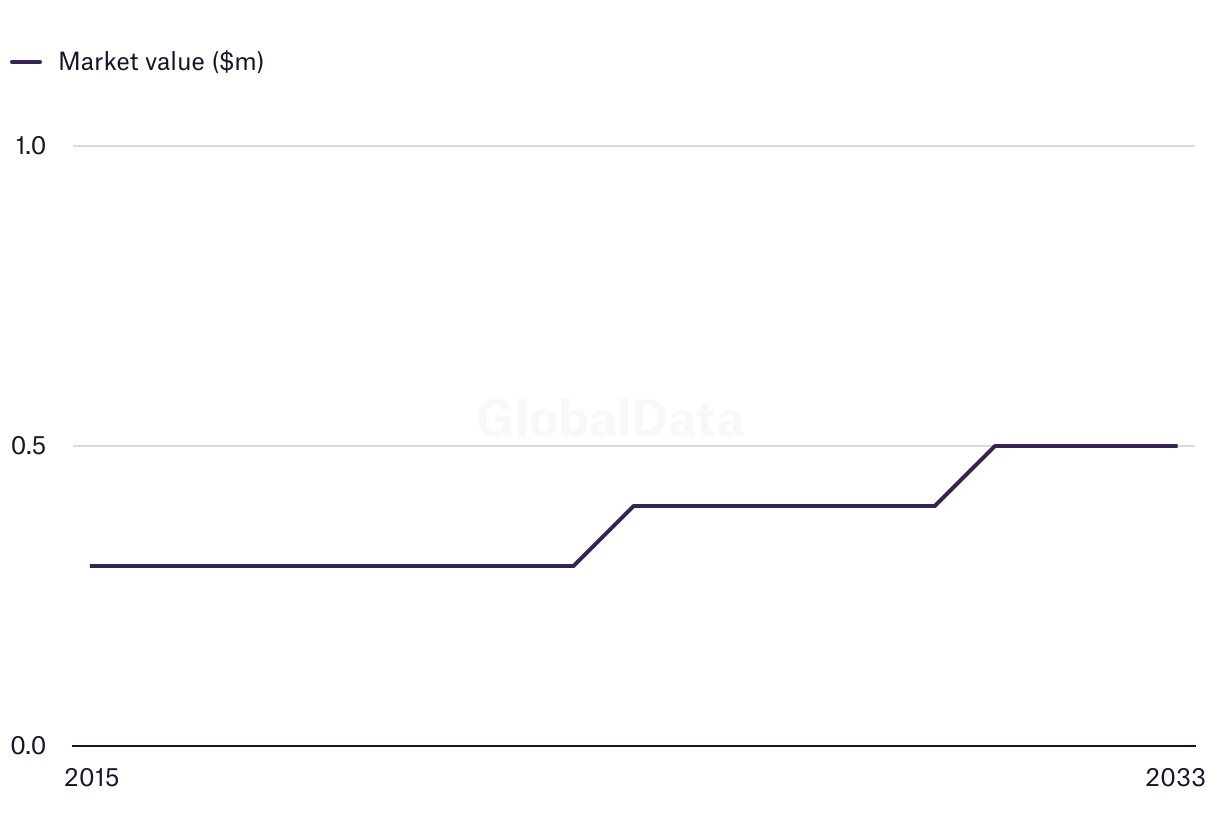Screen dimensions: 1220x836
Task: Click the 2015 x-axis label
Action: click(91, 778)
